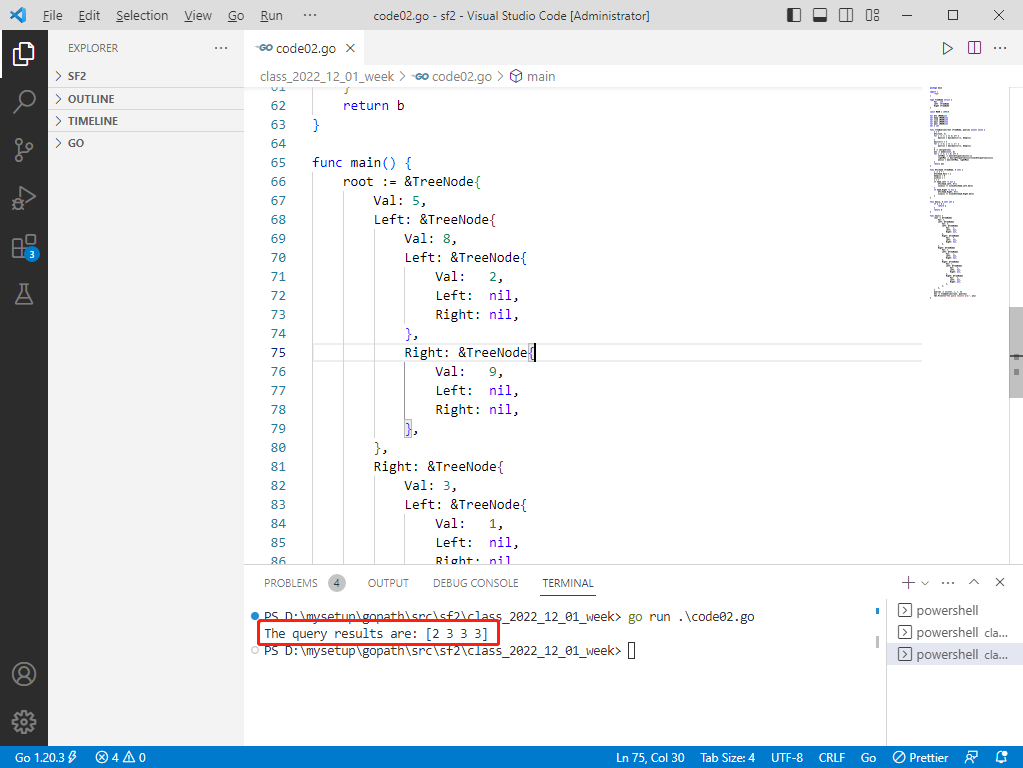Viewport: 1023px width, 768px height.
Task: Run the Go file with play icon
Action: click(947, 48)
